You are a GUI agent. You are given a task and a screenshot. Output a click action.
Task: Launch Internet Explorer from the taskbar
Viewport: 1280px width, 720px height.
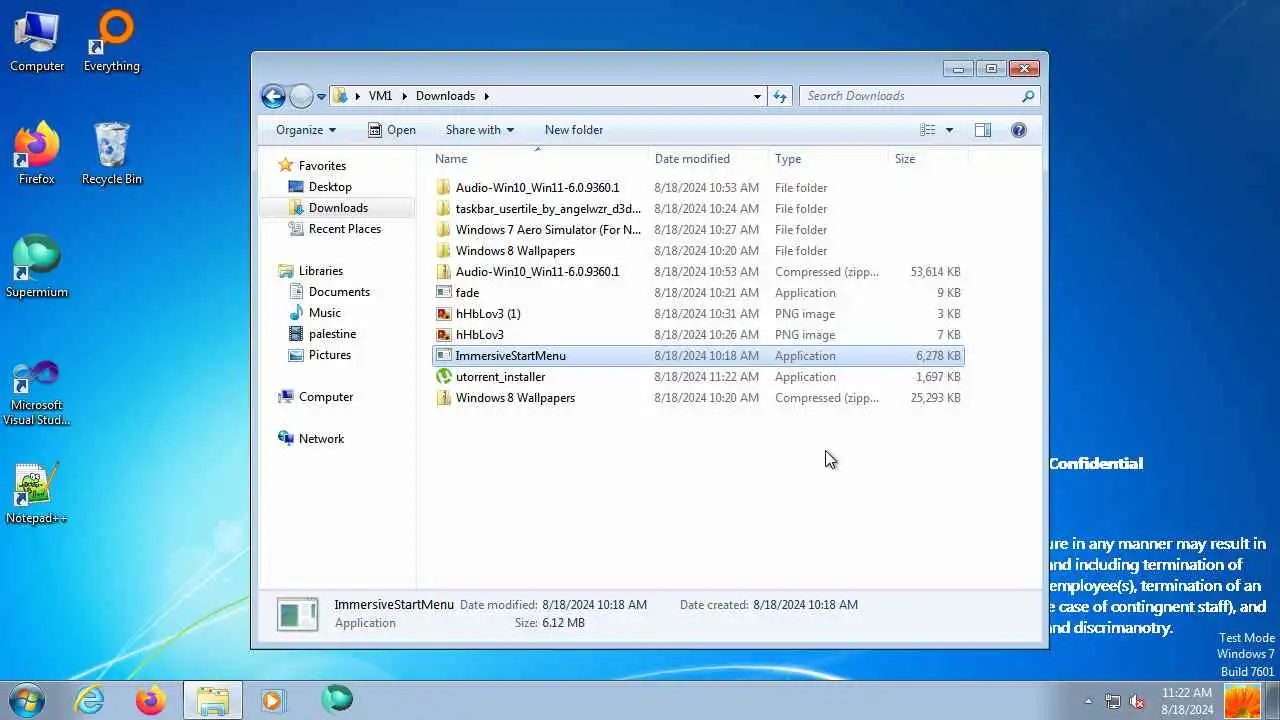(90, 700)
